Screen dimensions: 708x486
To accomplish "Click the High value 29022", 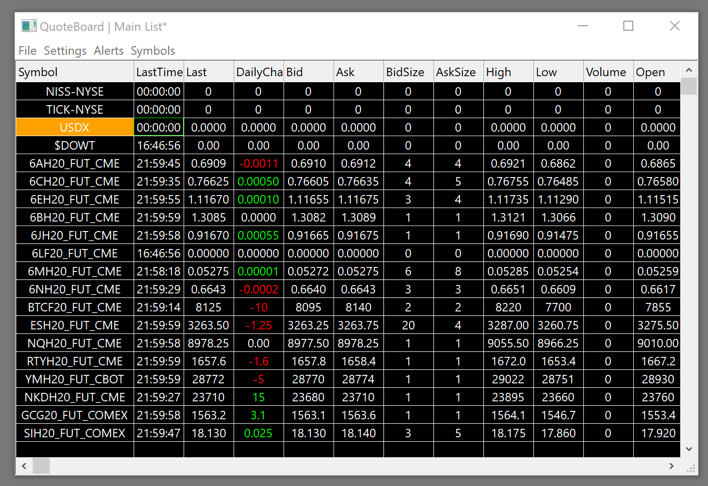I will pyautogui.click(x=508, y=379).
